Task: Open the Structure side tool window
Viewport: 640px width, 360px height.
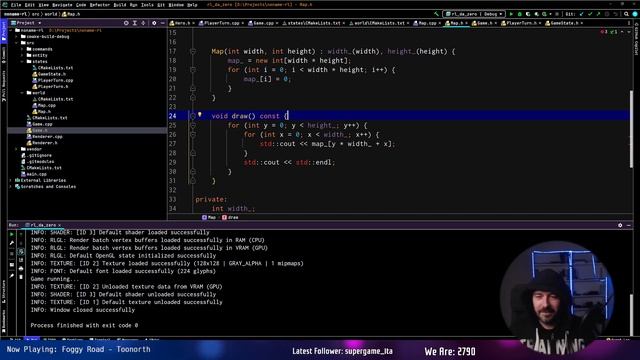Action: [x=4, y=291]
